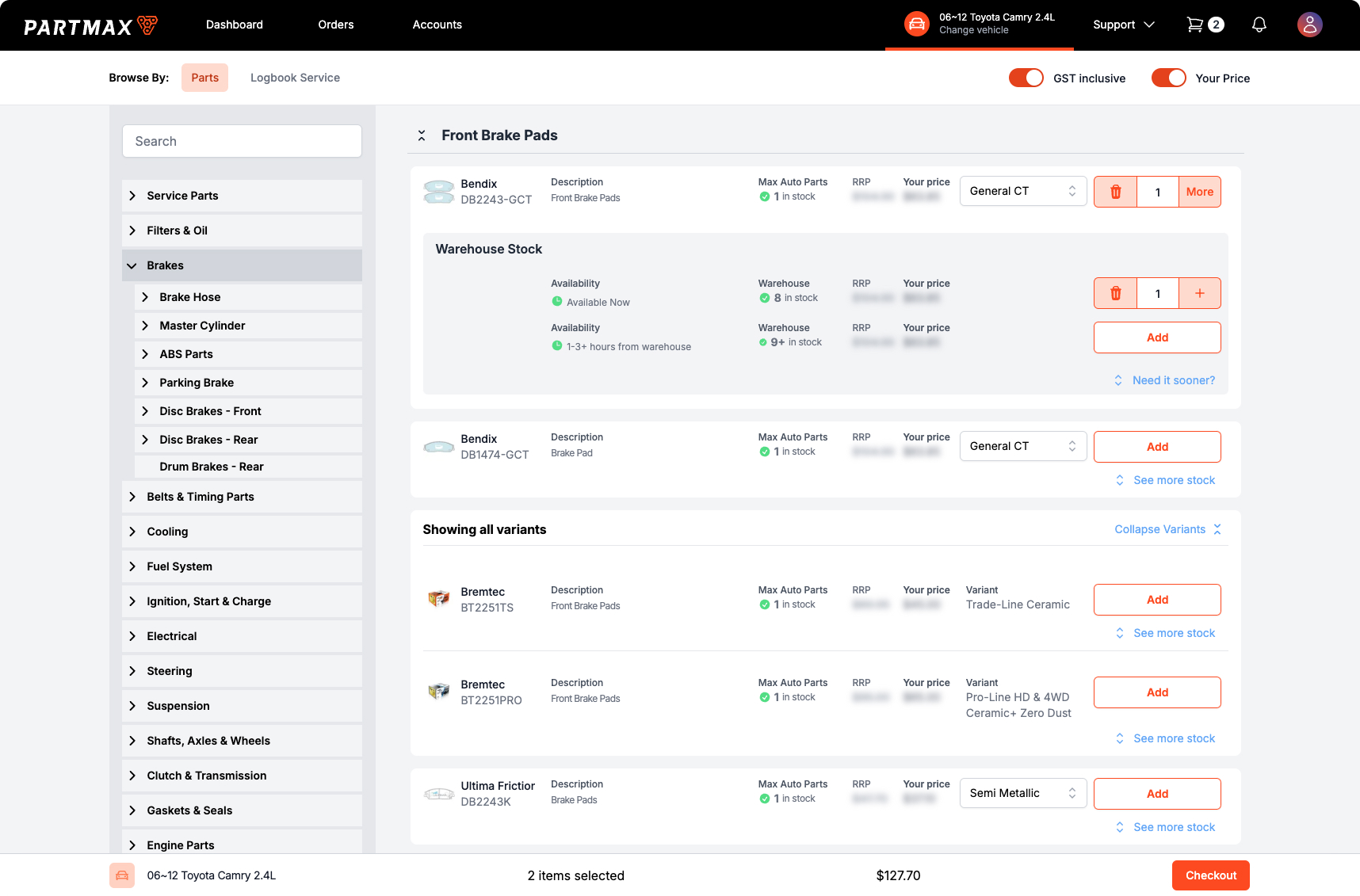Click the plus icon in Warehouse Stock quantity

[x=1199, y=293]
